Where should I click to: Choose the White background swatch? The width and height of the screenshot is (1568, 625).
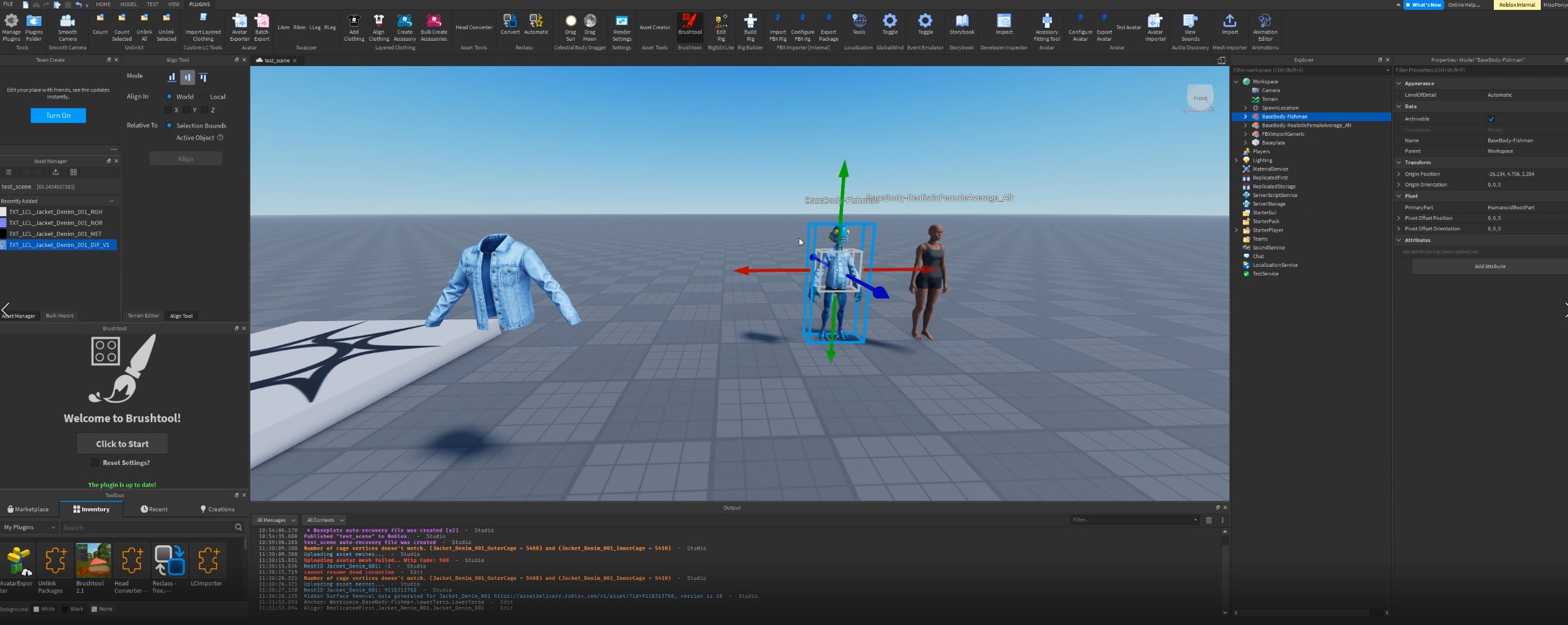coord(36,609)
